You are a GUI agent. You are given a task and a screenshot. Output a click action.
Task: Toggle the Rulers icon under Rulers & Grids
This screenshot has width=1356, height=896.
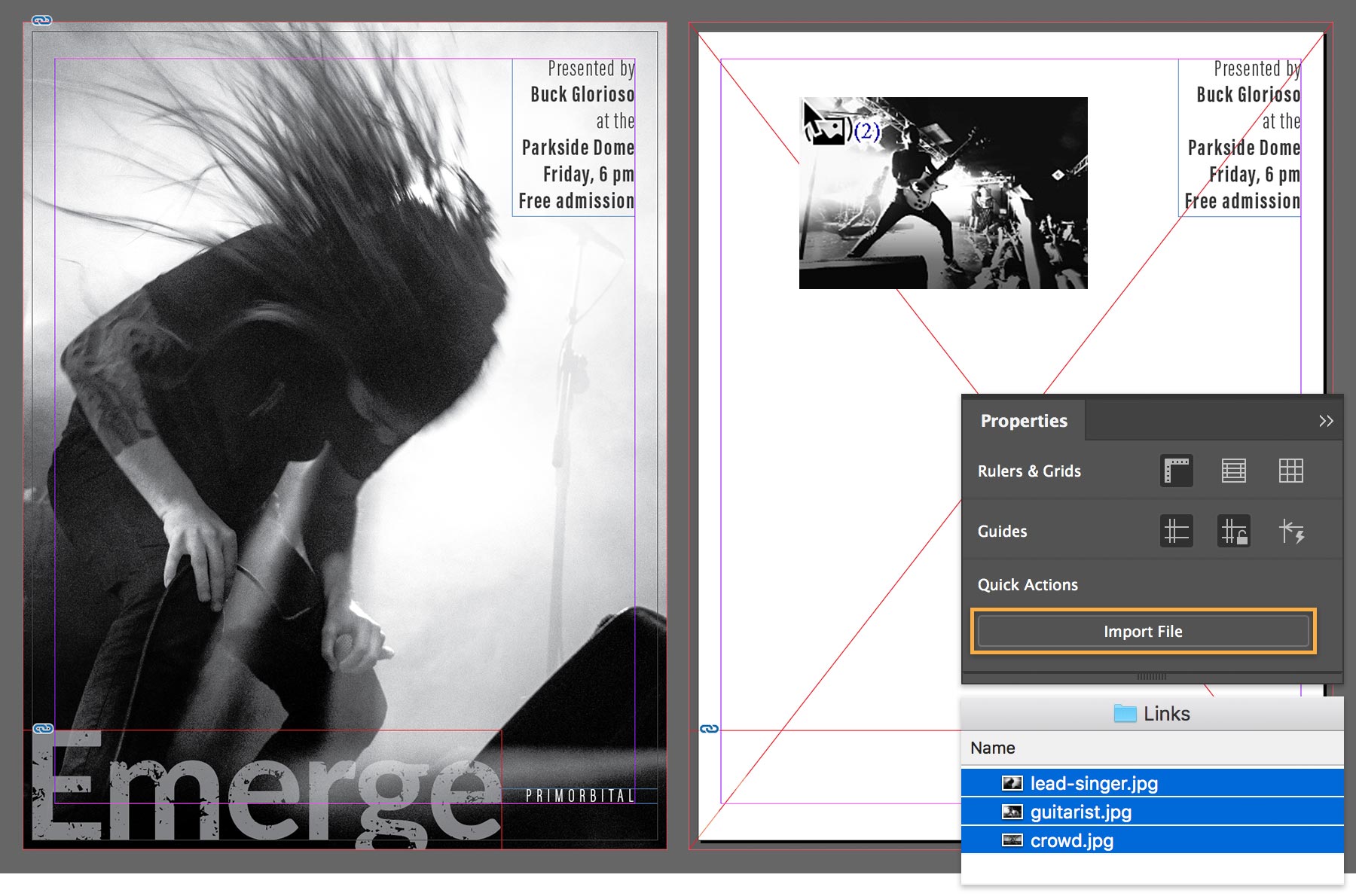point(1177,471)
